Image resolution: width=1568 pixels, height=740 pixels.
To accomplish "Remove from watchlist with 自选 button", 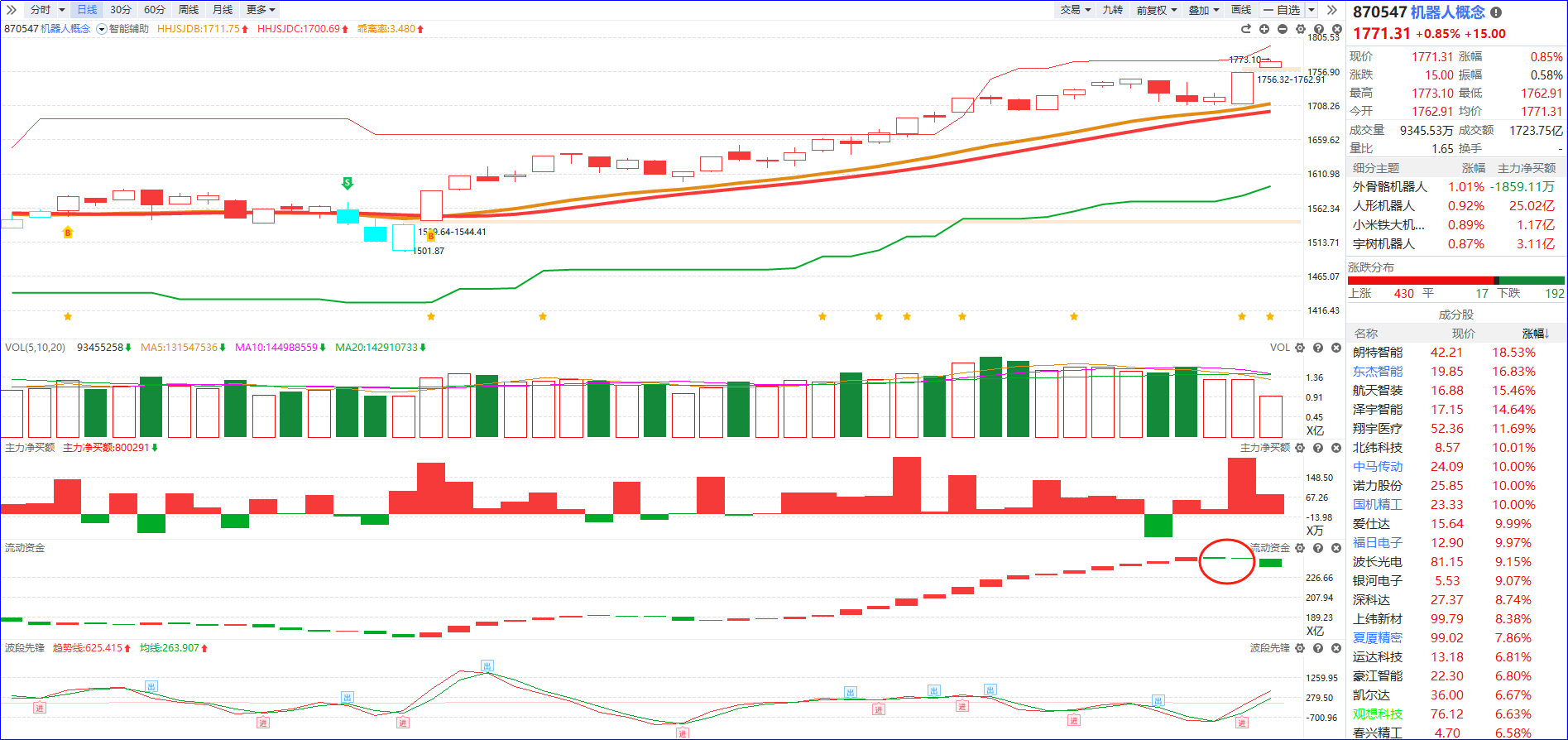I will 1282,10.
